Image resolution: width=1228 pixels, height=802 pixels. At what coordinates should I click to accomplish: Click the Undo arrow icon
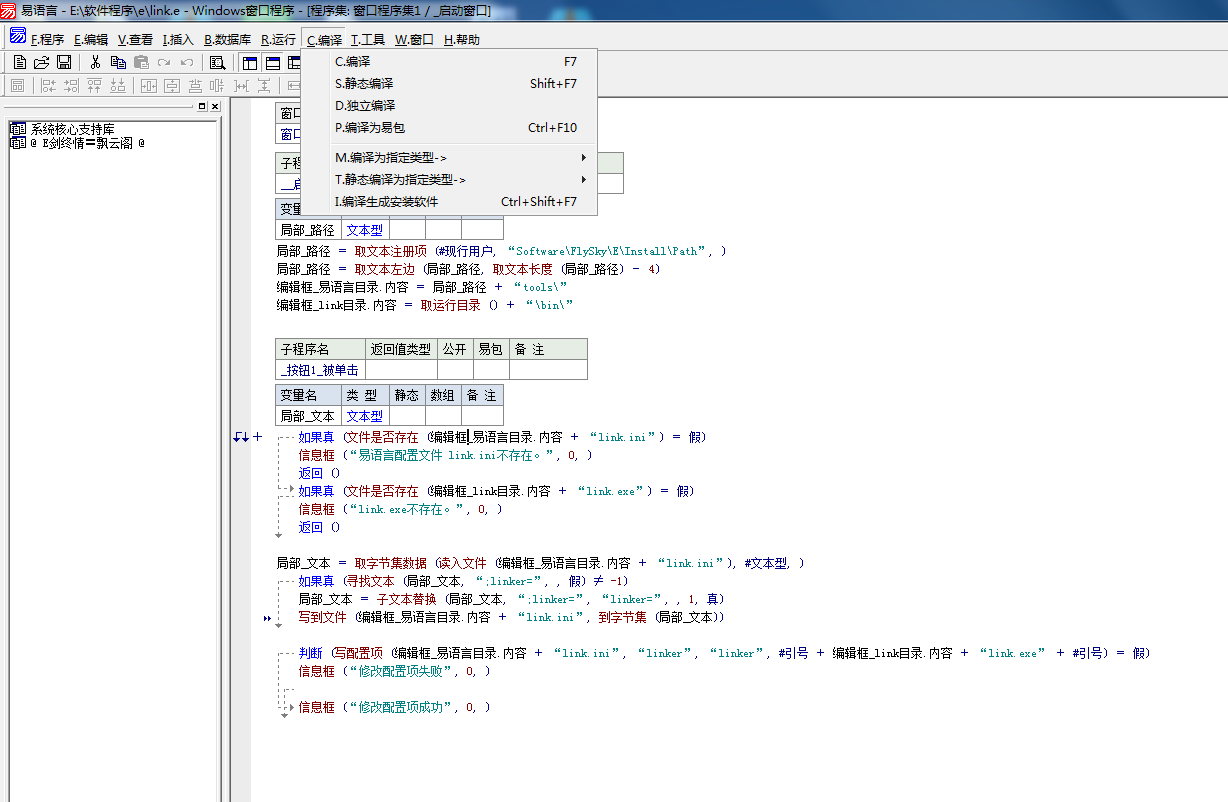pos(187,62)
